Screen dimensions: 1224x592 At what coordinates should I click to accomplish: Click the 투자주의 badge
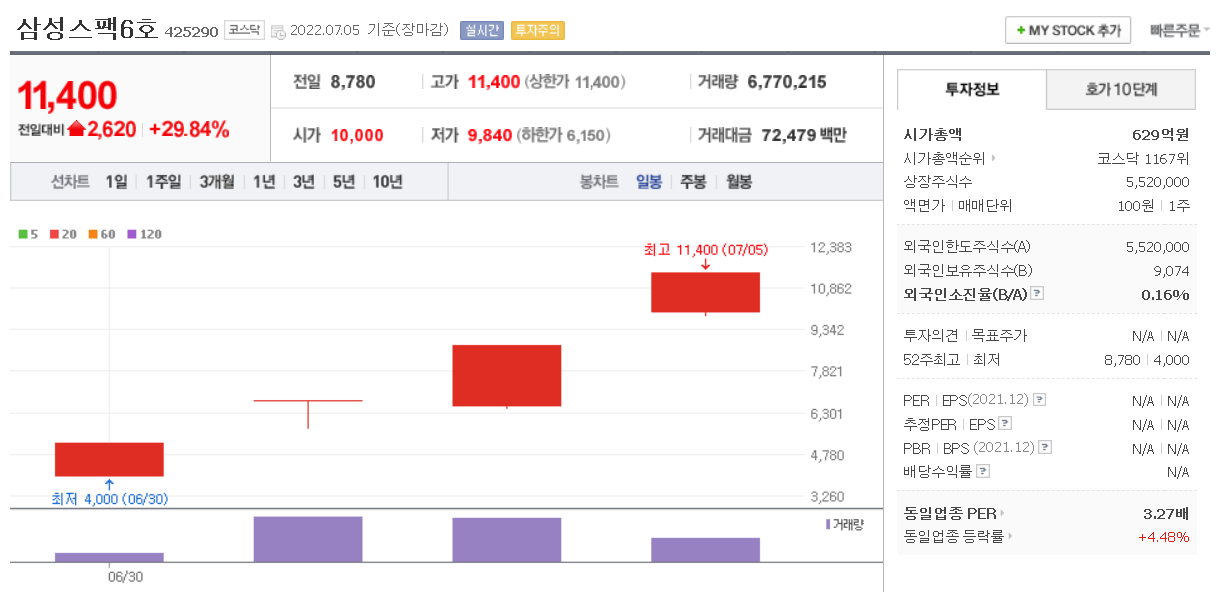click(x=537, y=30)
